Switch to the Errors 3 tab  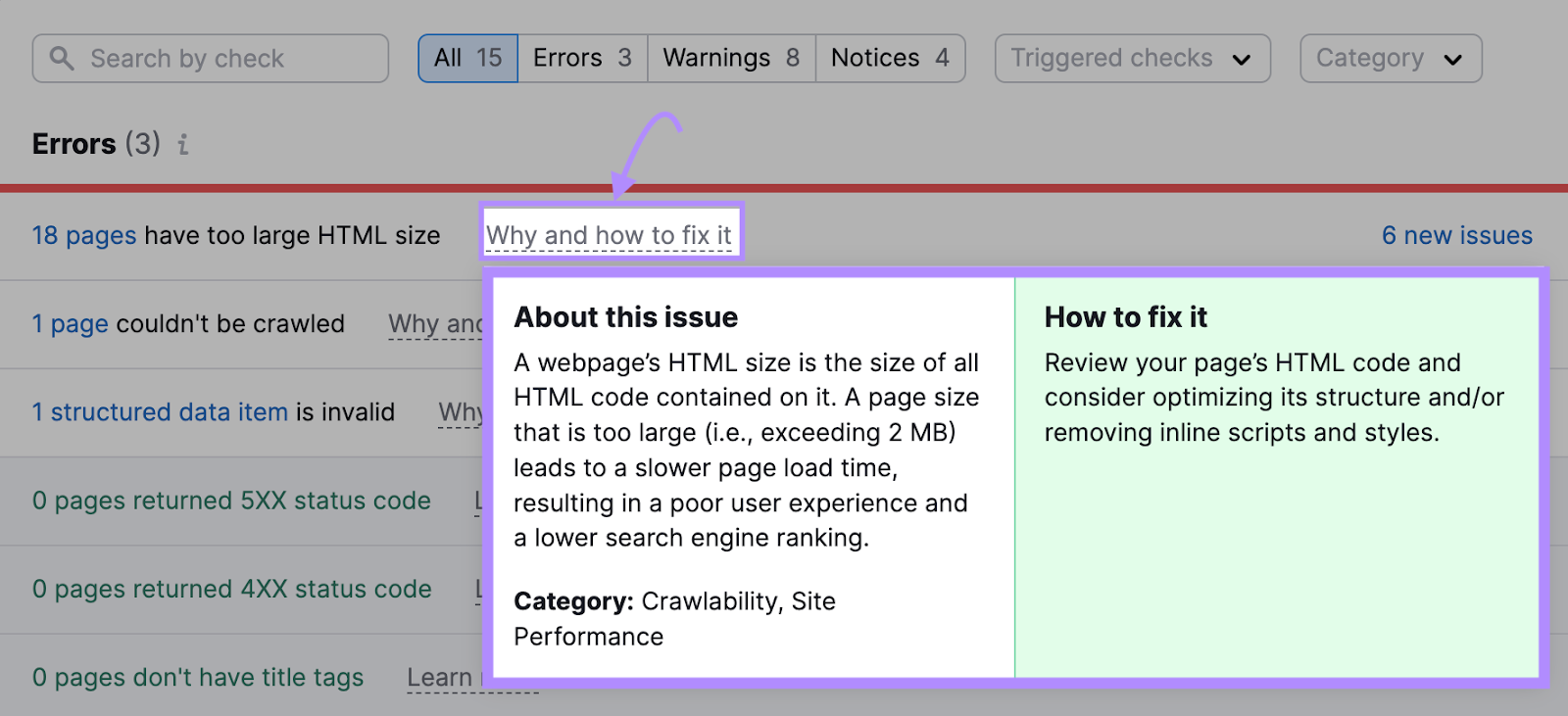pyautogui.click(x=582, y=59)
